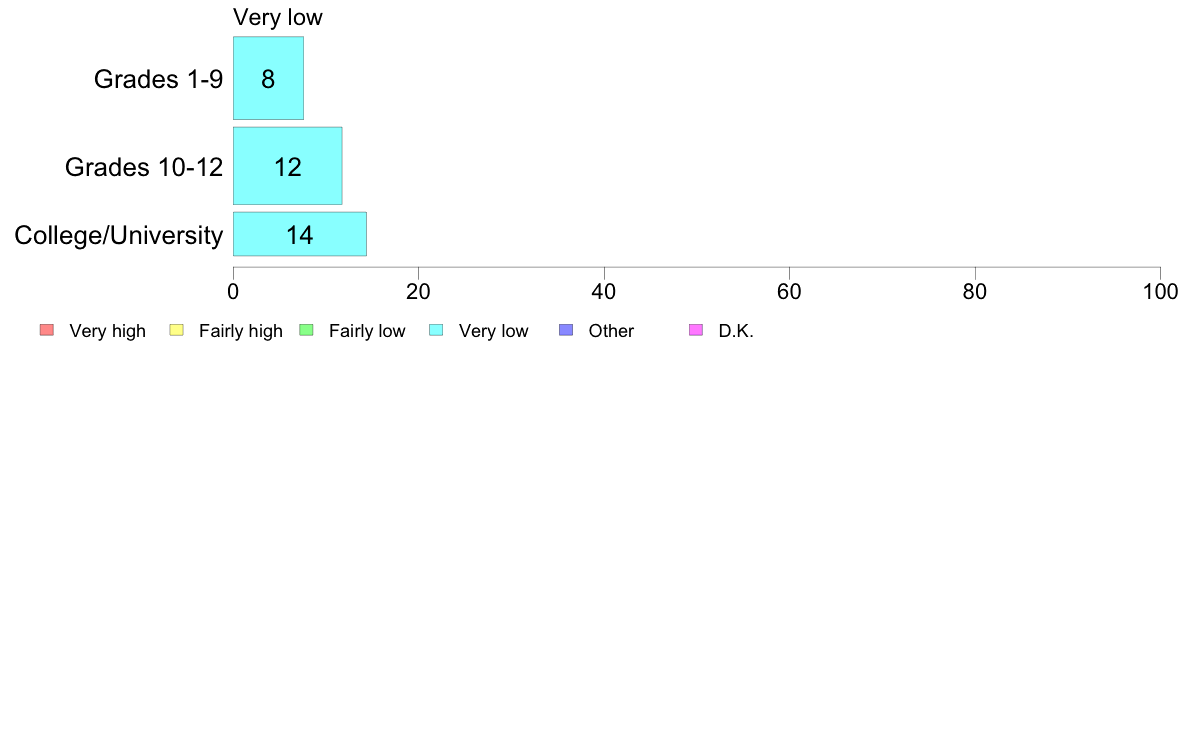Select the Grades 10-12 bar showing 12
Image resolution: width=1188 pixels, height=736 pixels.
tap(288, 166)
